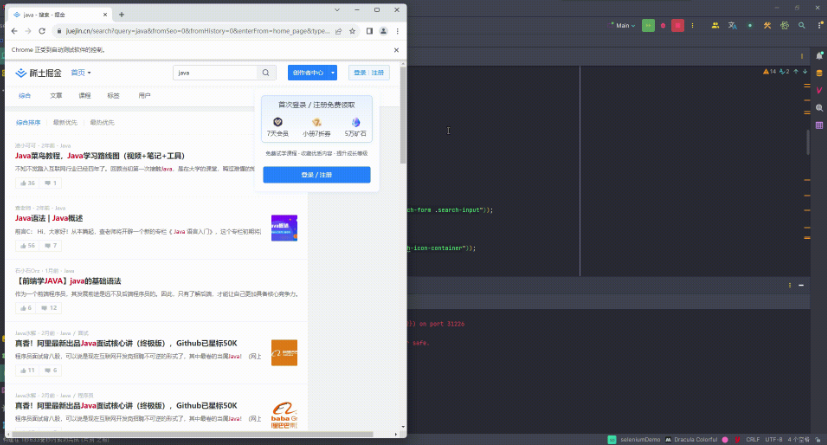
Task: Open the Chrome profile avatar
Action: (x=383, y=31)
